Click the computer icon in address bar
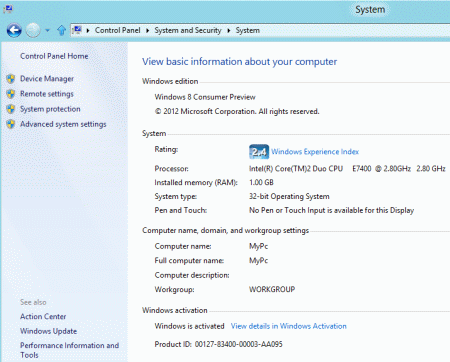 tap(77, 30)
